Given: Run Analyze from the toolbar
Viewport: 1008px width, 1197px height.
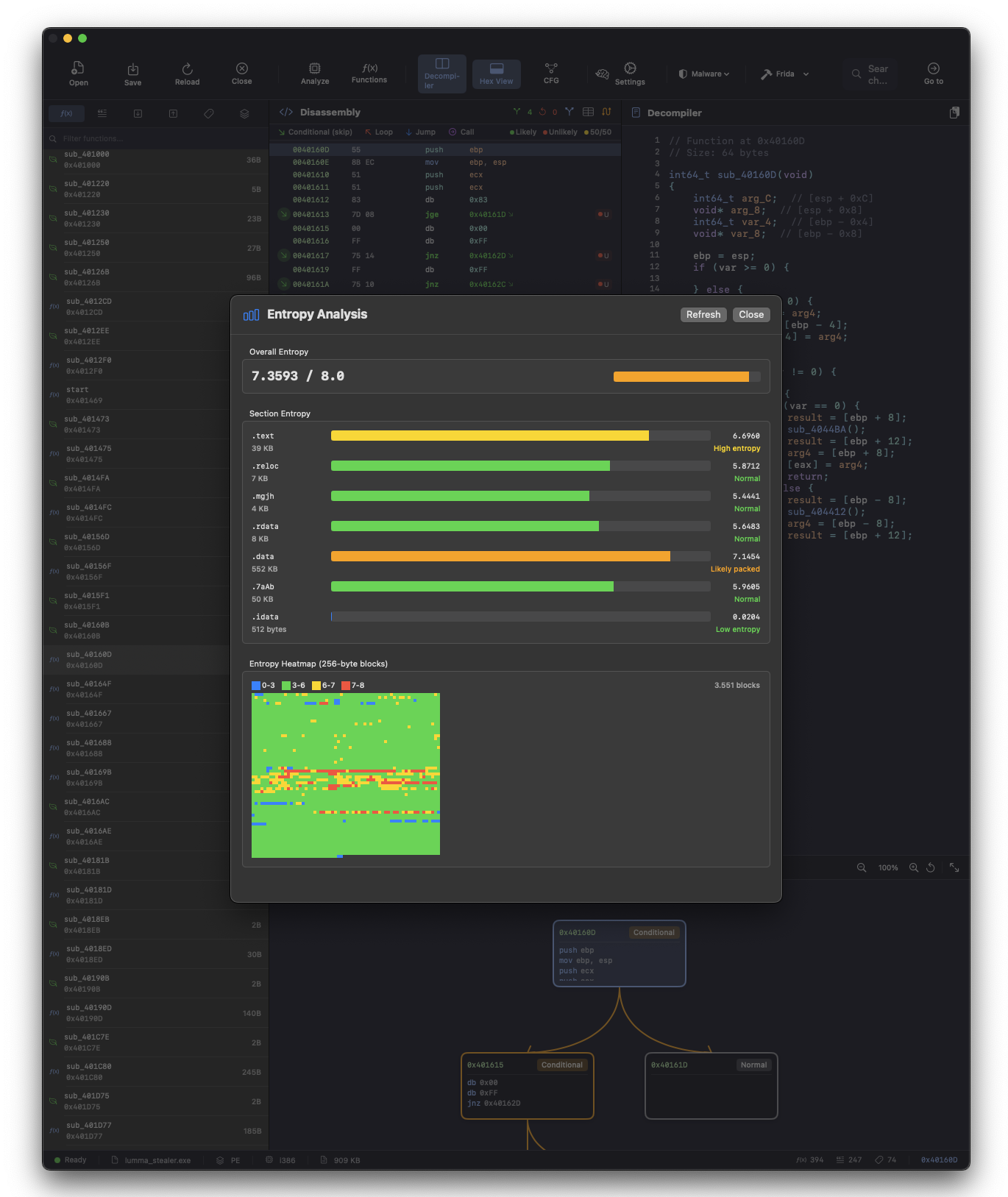Looking at the screenshot, I should 315,74.
